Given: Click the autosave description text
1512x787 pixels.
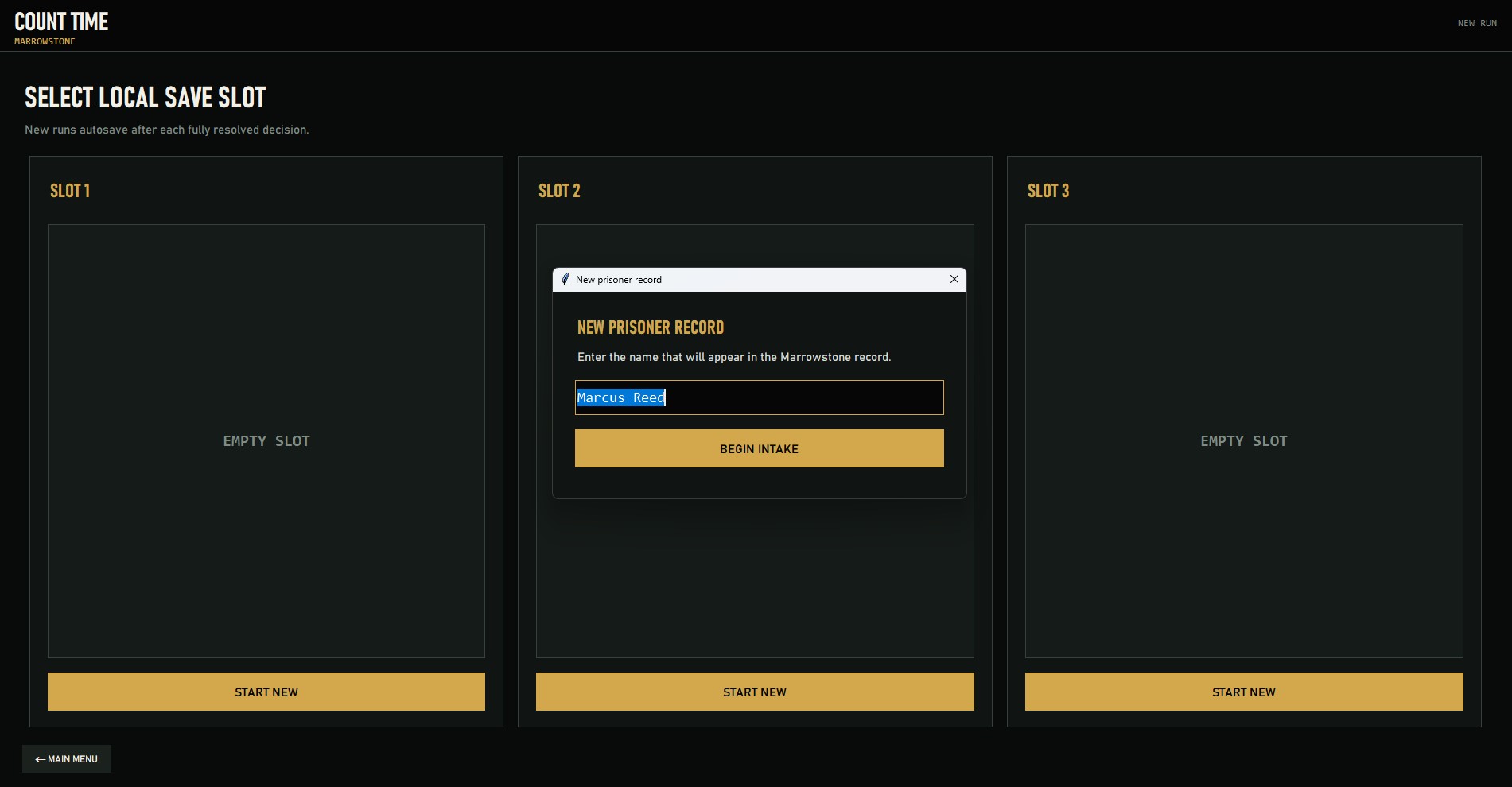Looking at the screenshot, I should tap(167, 130).
